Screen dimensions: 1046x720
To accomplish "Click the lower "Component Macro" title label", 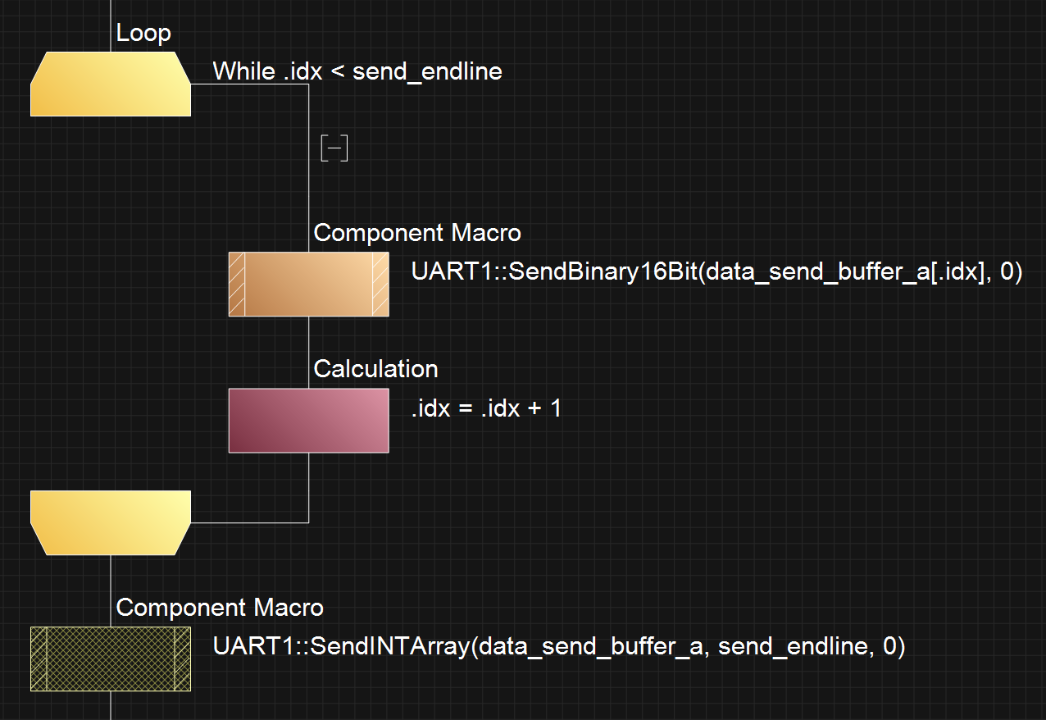I will [x=219, y=607].
